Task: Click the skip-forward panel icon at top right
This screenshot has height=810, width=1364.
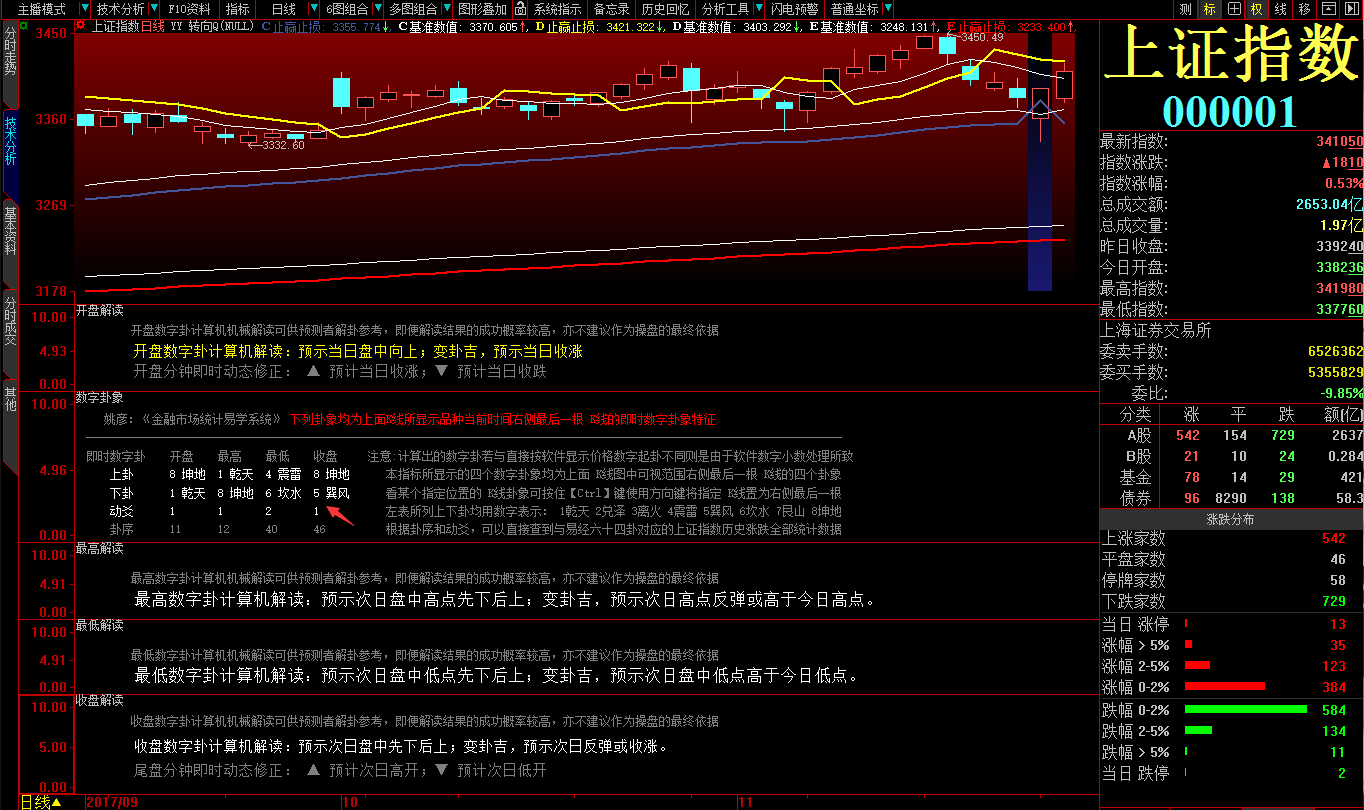Action: coord(1351,9)
